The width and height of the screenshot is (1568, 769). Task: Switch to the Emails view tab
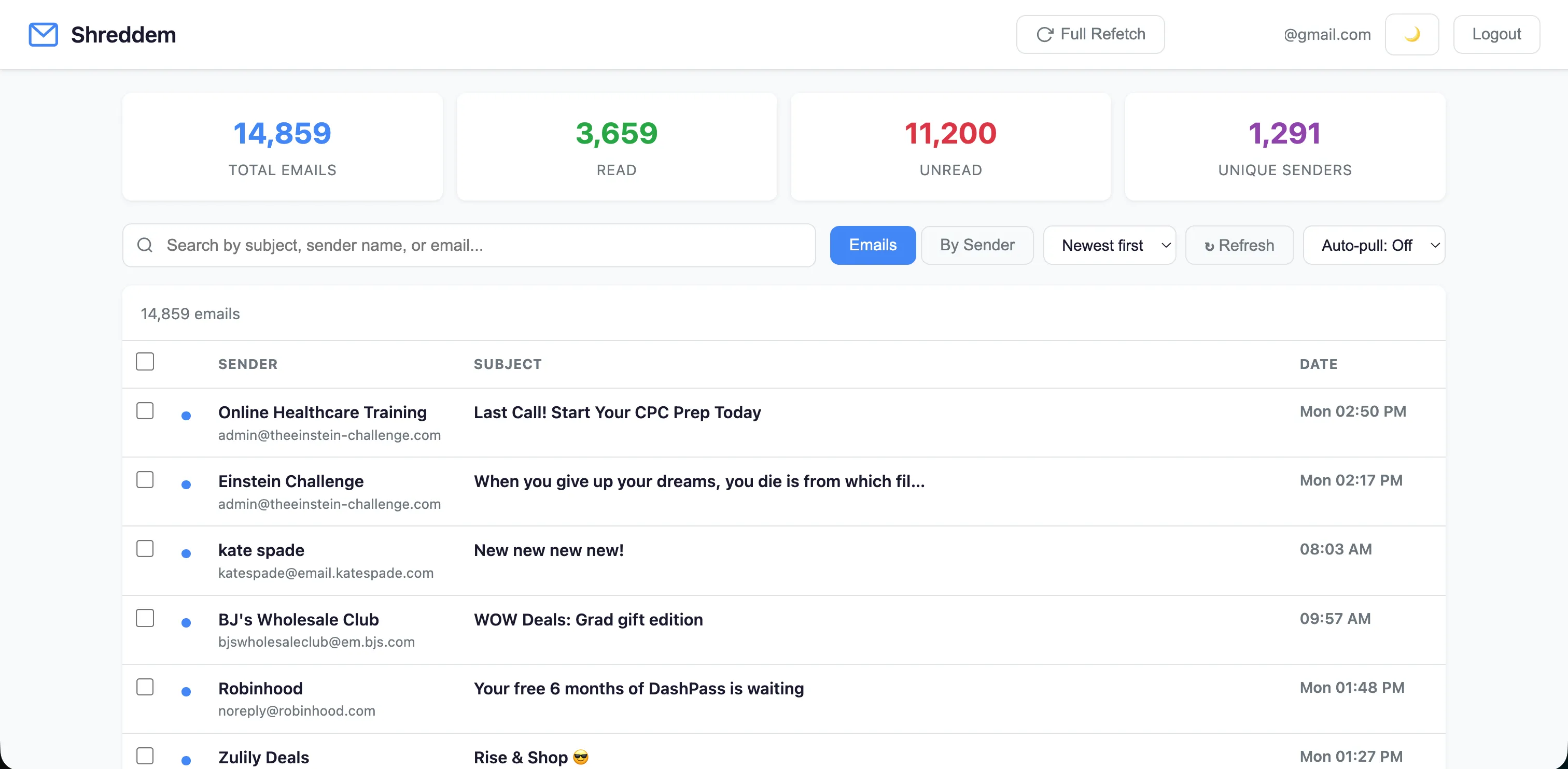[x=873, y=245]
